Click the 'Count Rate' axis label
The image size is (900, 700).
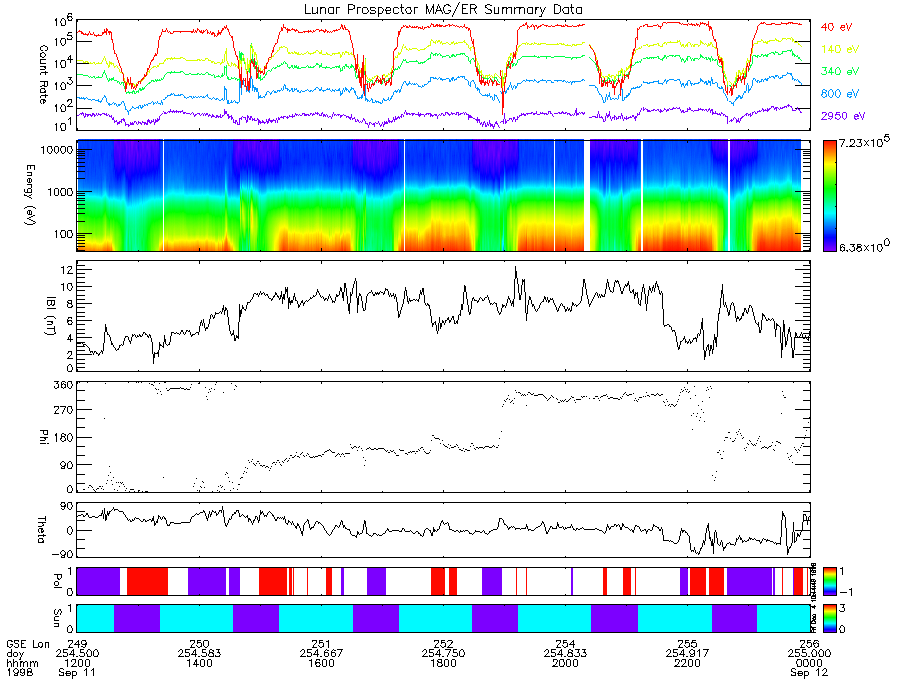pos(44,75)
